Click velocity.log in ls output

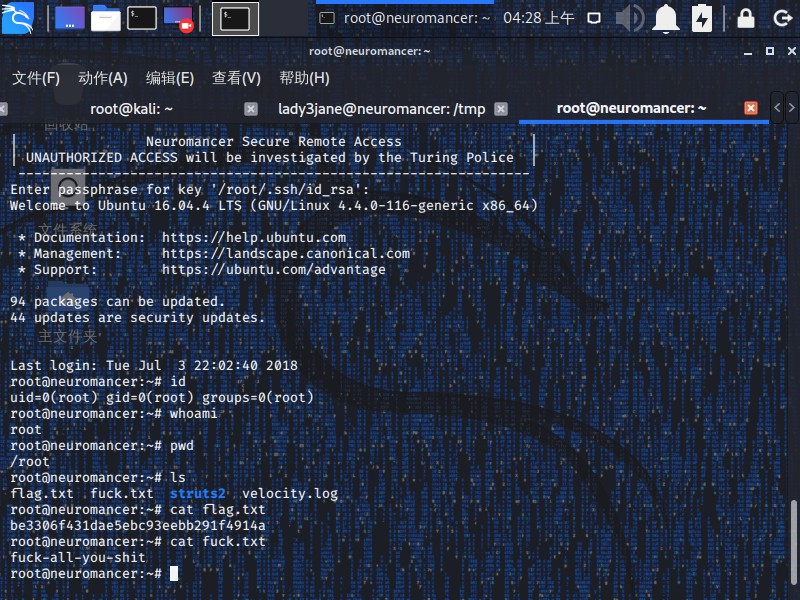pyautogui.click(x=290, y=493)
